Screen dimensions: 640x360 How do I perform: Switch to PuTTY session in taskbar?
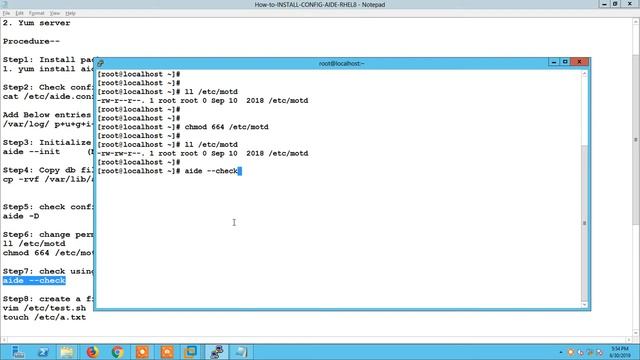click(216, 352)
